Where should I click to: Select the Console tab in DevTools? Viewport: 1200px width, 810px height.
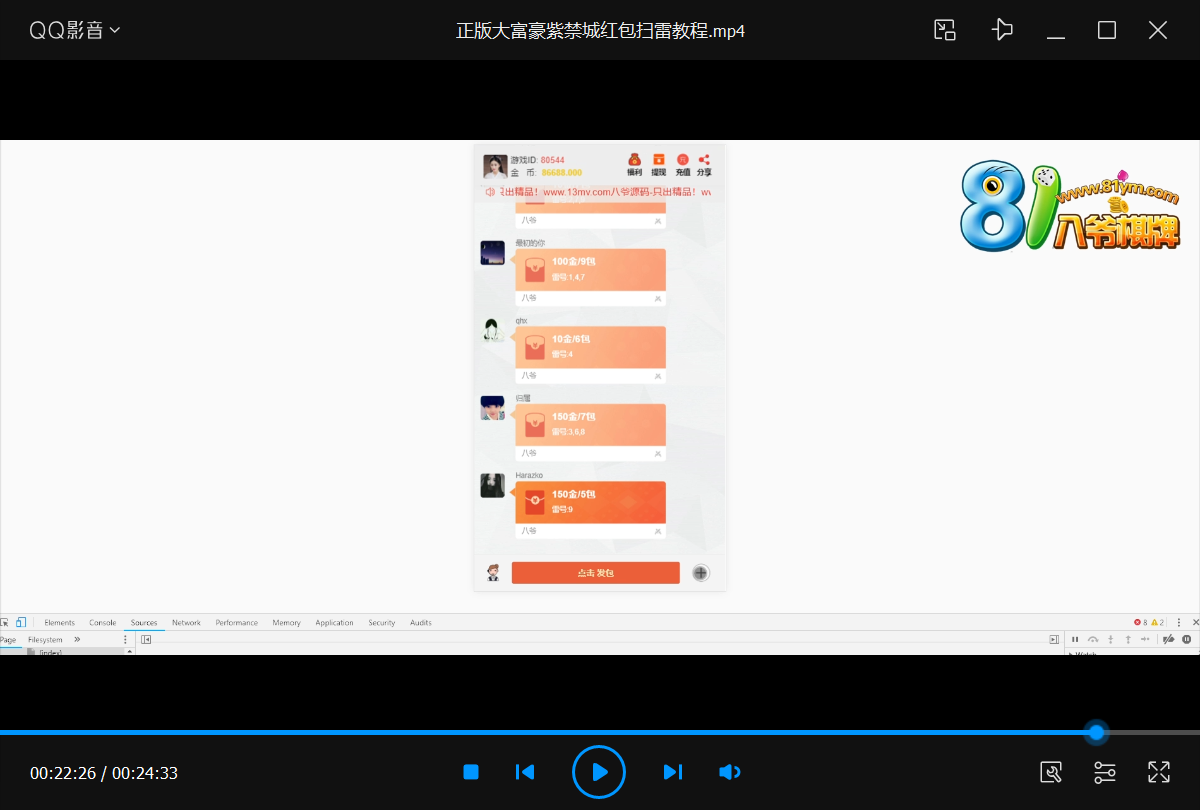(103, 622)
